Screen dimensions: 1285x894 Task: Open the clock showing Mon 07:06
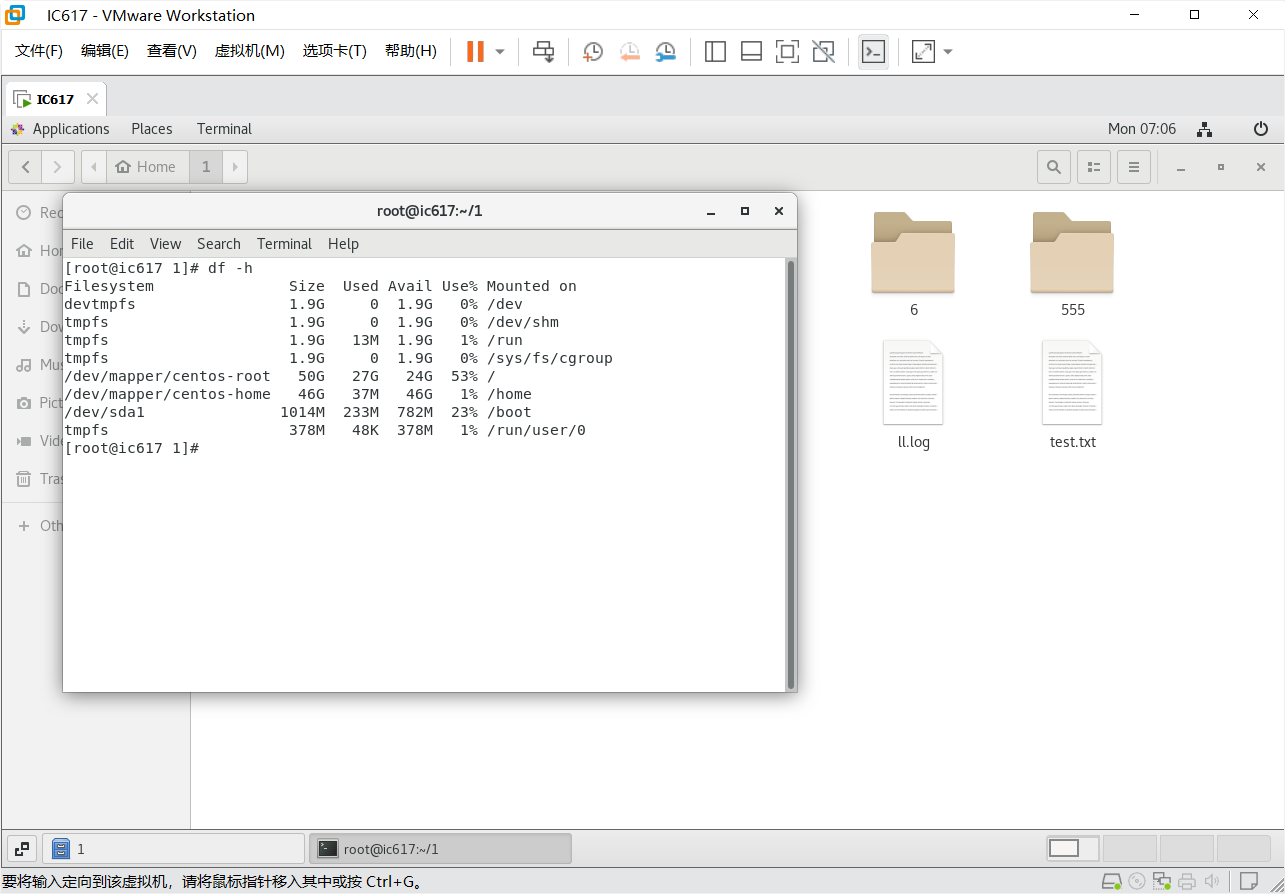[x=1142, y=129]
